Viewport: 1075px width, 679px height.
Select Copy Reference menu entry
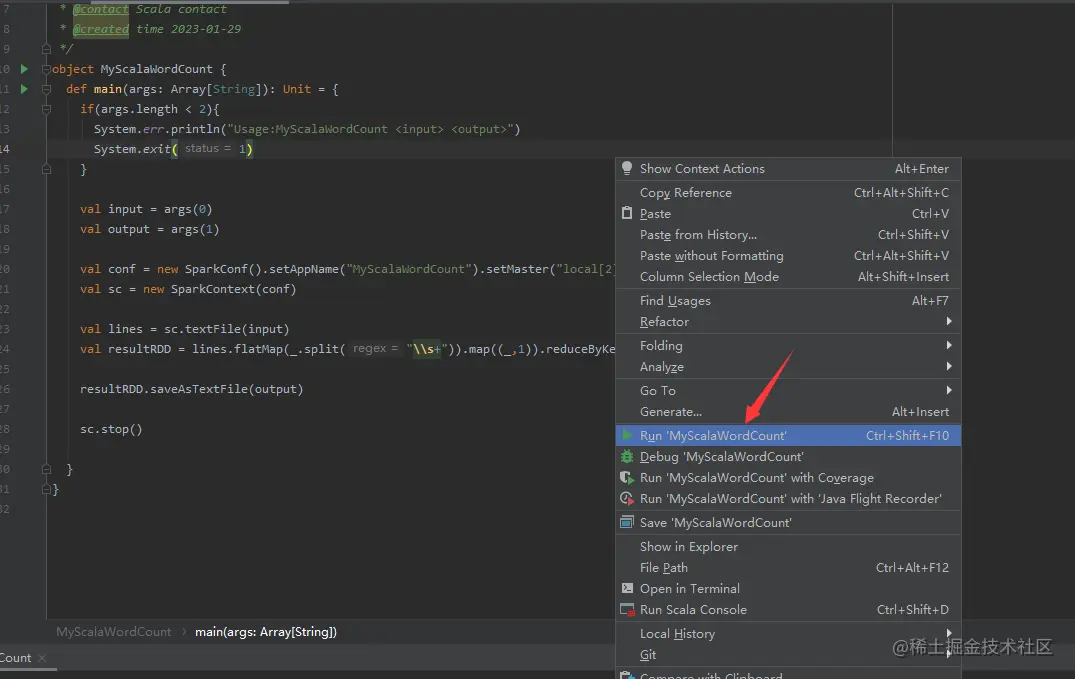[x=788, y=193]
